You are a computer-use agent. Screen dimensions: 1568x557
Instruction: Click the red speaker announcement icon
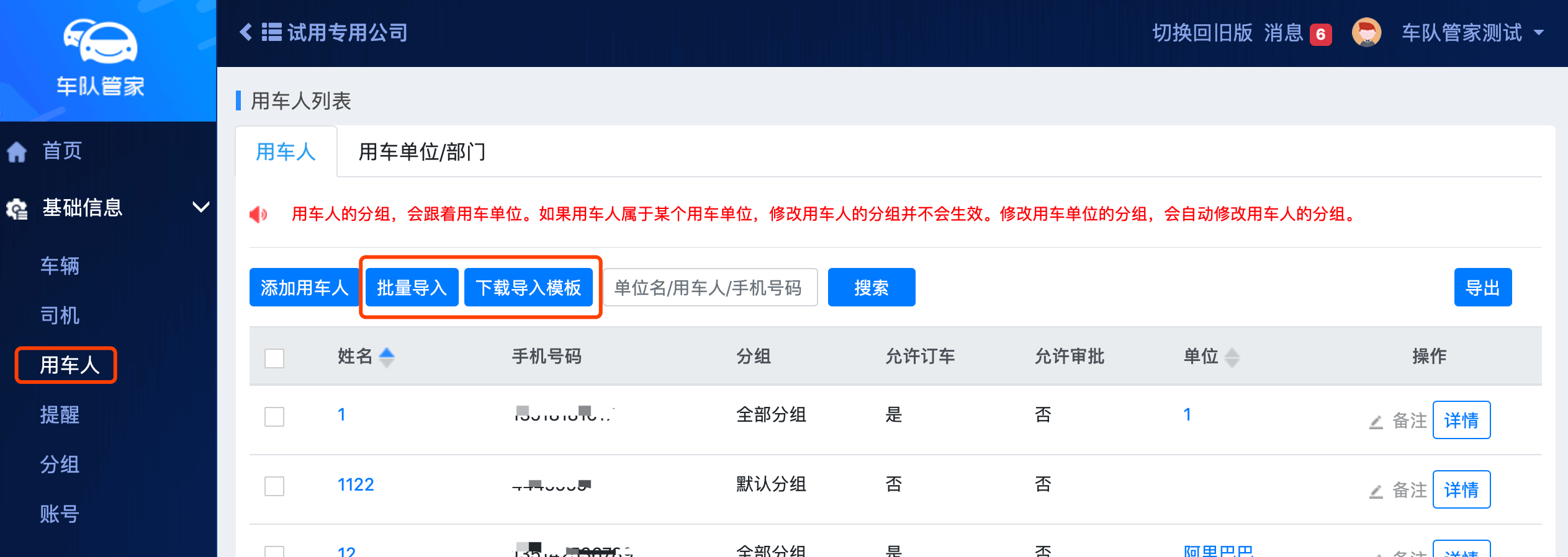pyautogui.click(x=258, y=215)
